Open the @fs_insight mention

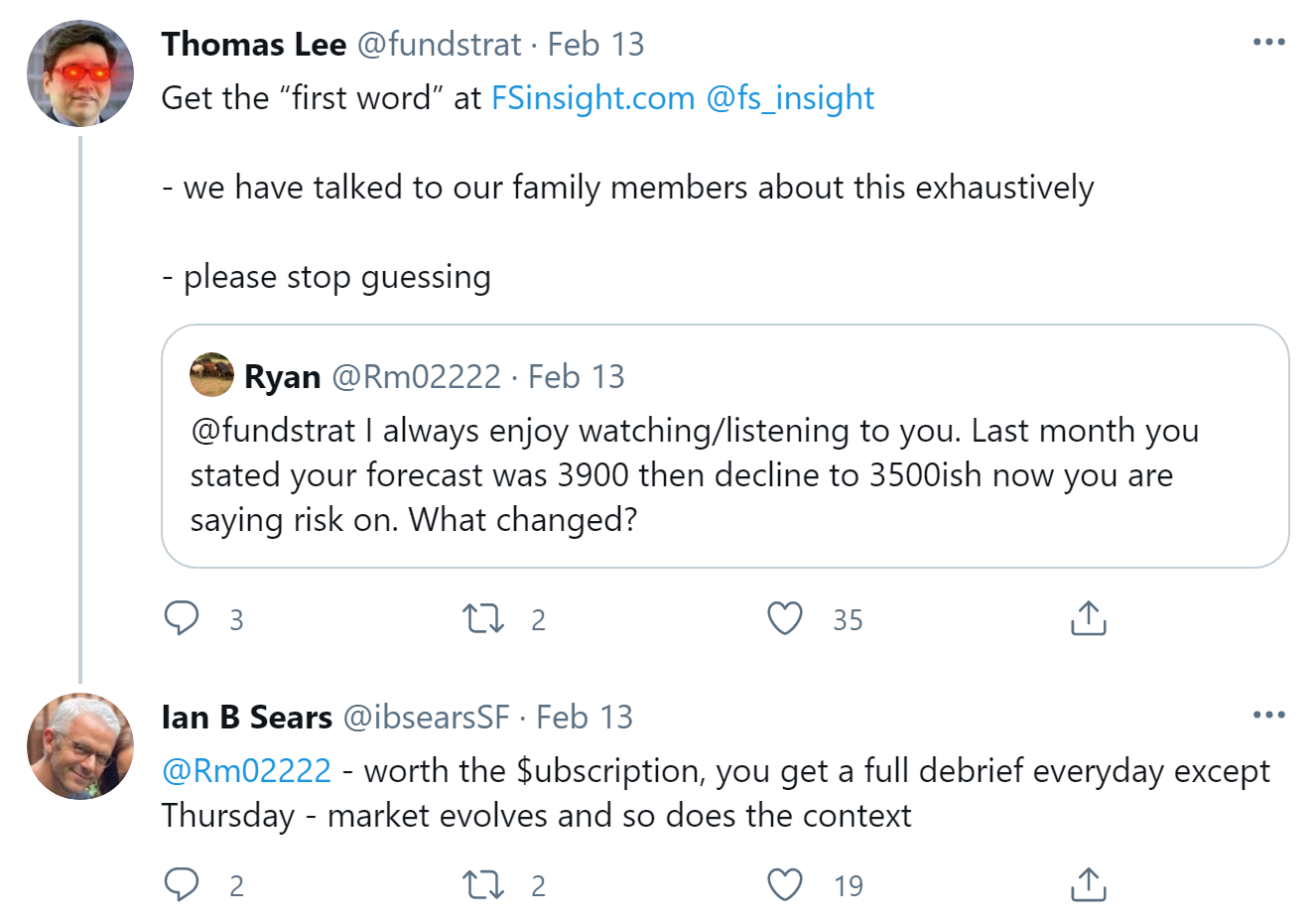(790, 98)
